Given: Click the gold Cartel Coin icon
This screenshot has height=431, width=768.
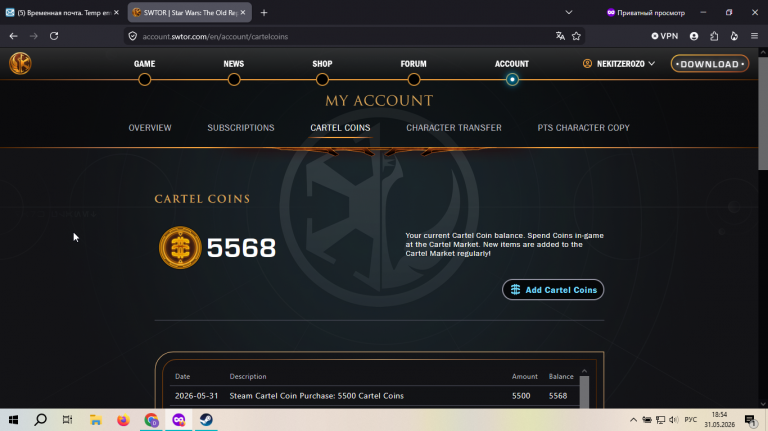Looking at the screenshot, I should tap(180, 247).
